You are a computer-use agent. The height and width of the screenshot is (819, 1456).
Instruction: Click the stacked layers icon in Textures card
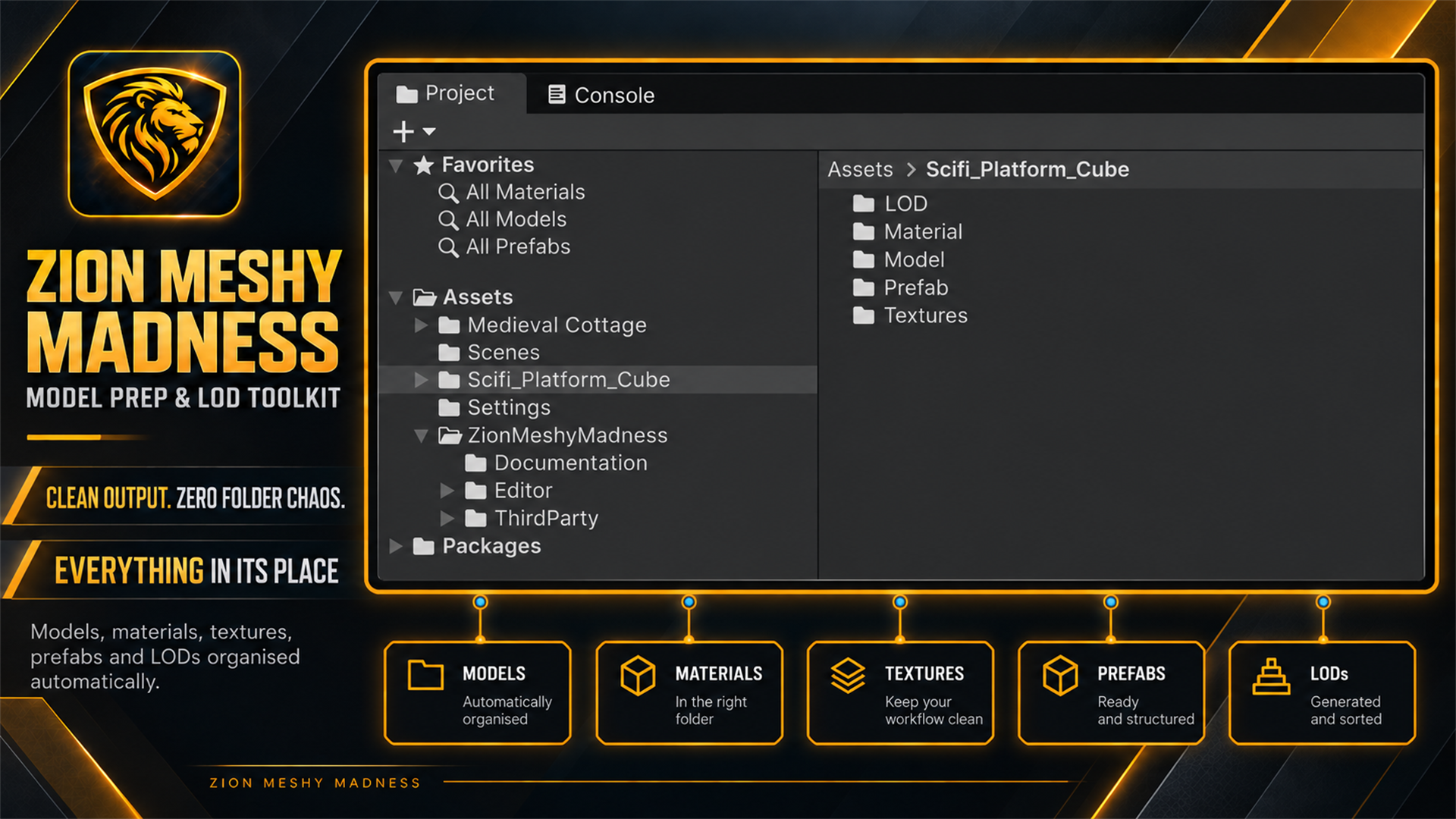(x=848, y=676)
